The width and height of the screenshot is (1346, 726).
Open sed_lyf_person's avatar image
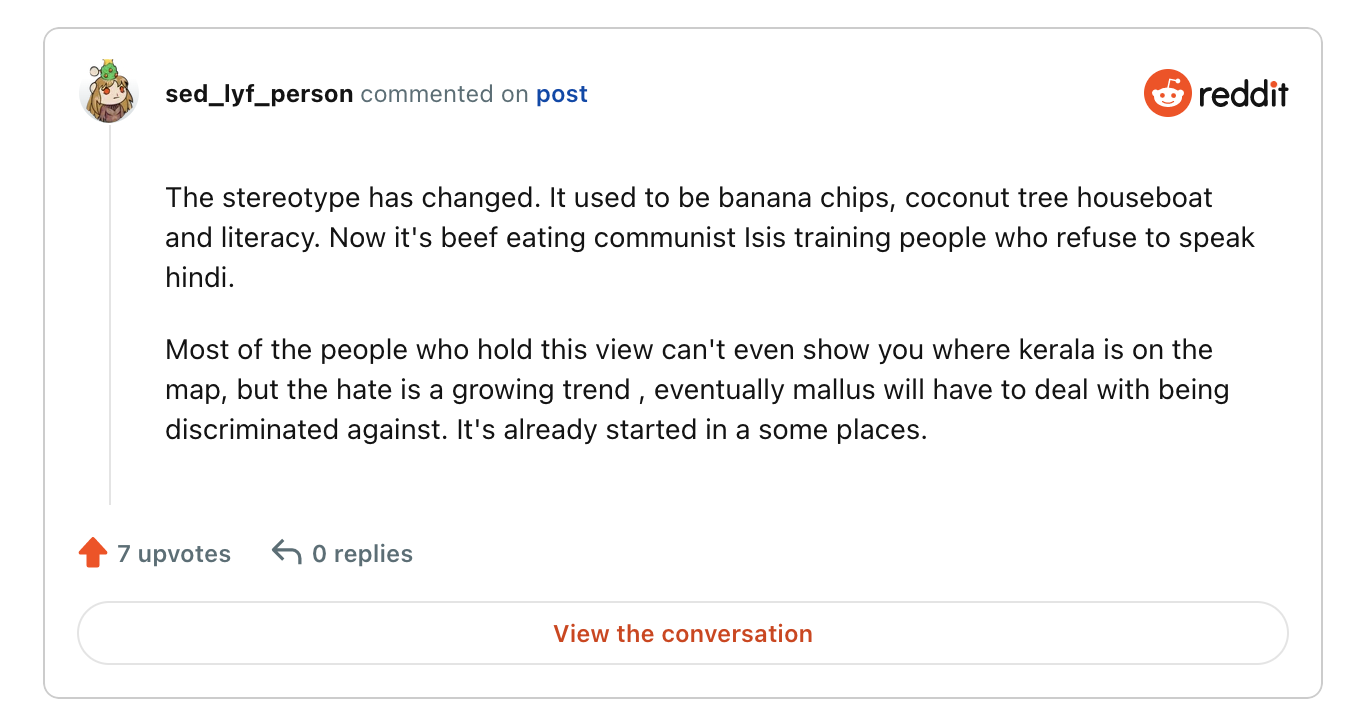[108, 96]
